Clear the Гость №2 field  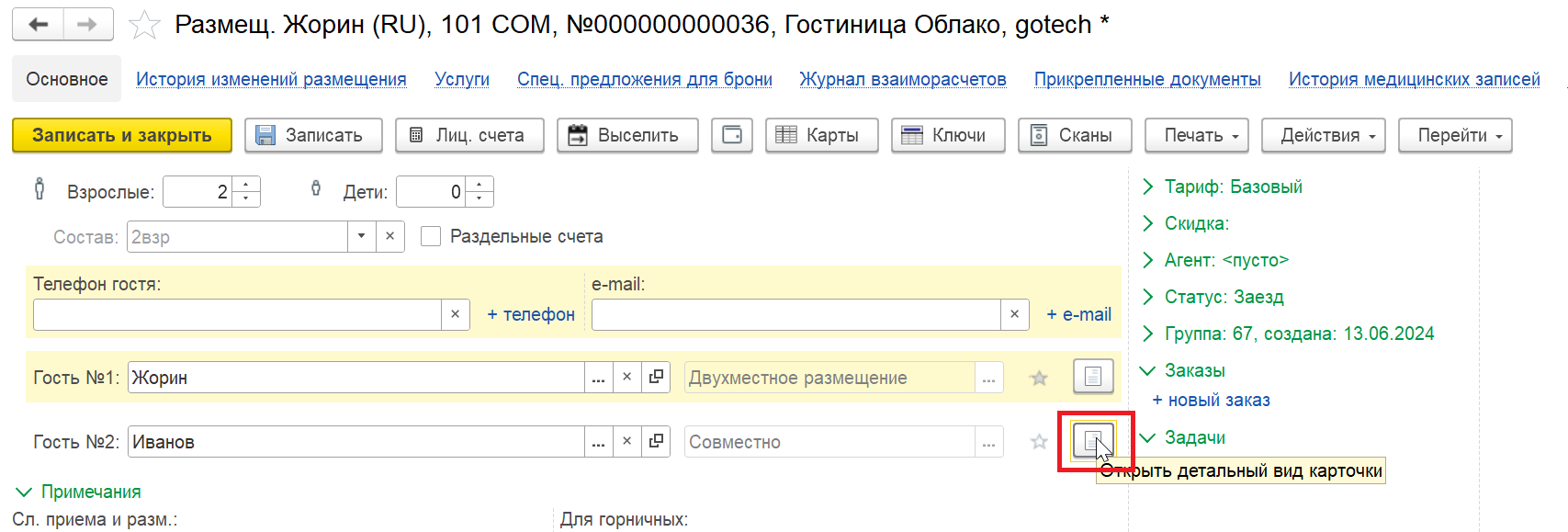point(627,442)
